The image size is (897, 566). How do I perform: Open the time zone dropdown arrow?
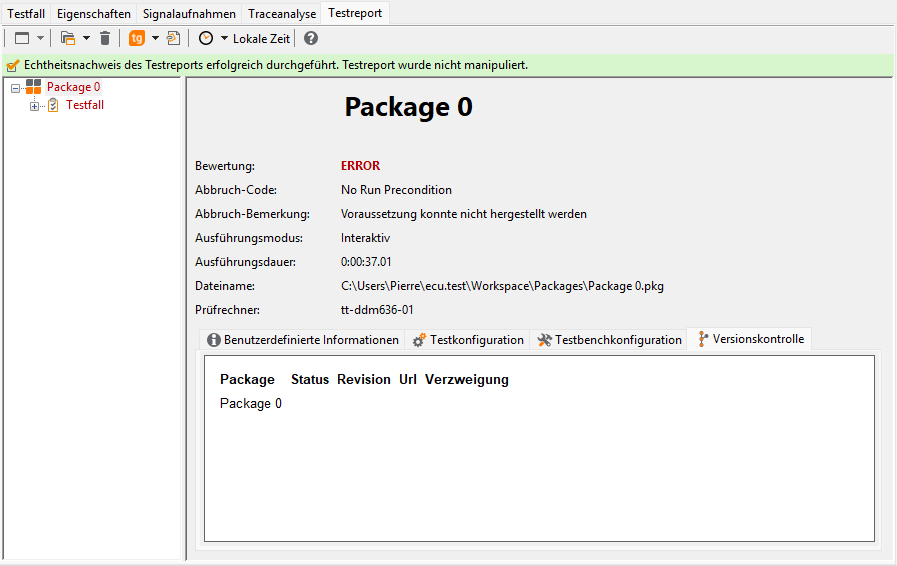click(224, 38)
